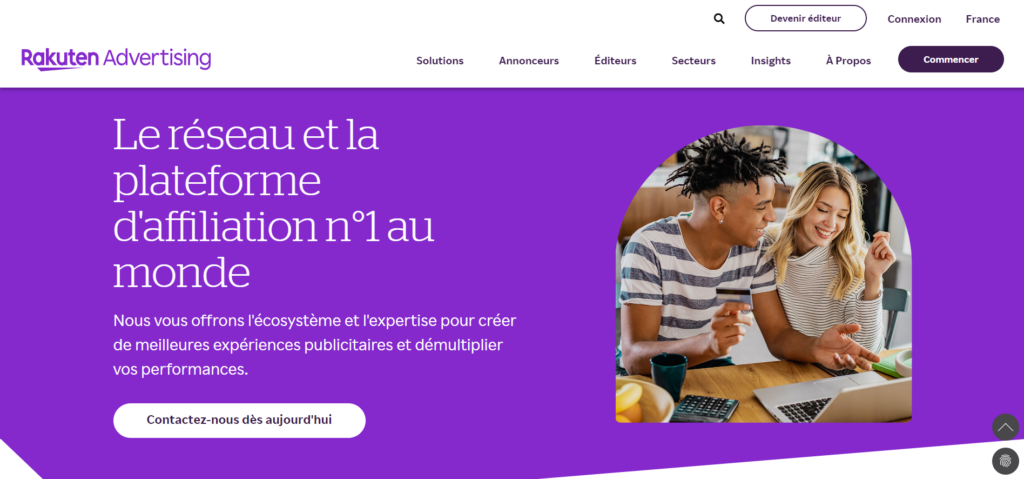
Task: Click the Commencer button
Action: (950, 59)
